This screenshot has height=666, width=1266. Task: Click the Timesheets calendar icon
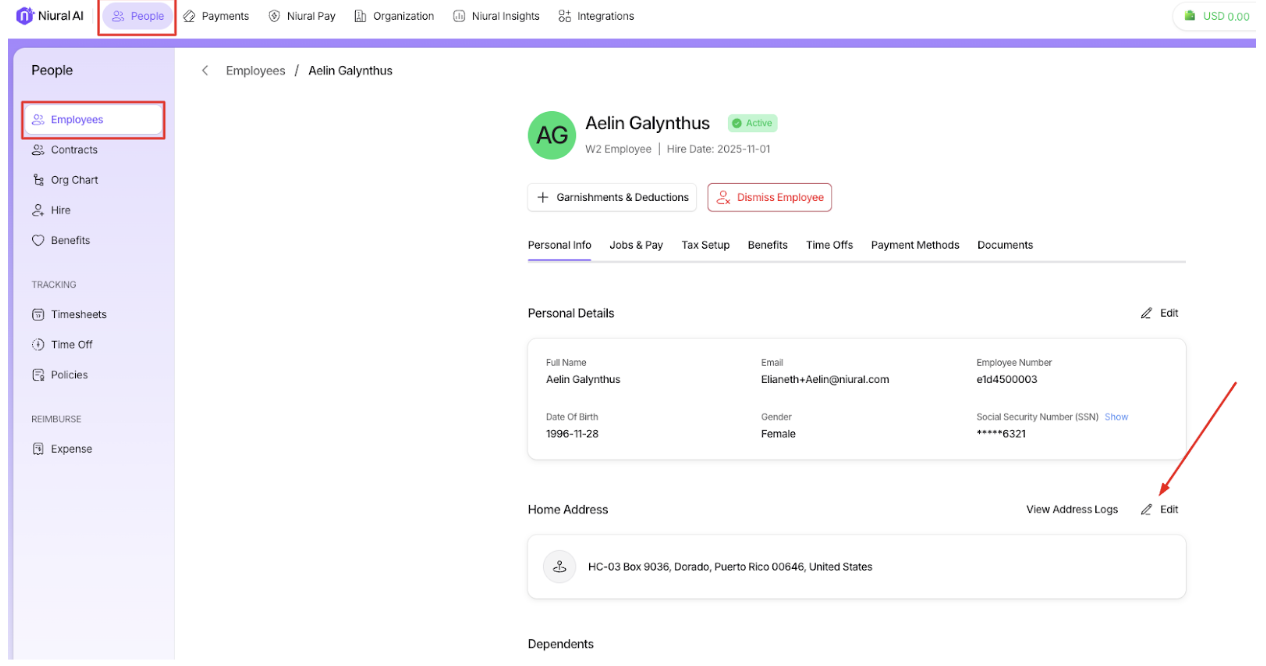38,314
